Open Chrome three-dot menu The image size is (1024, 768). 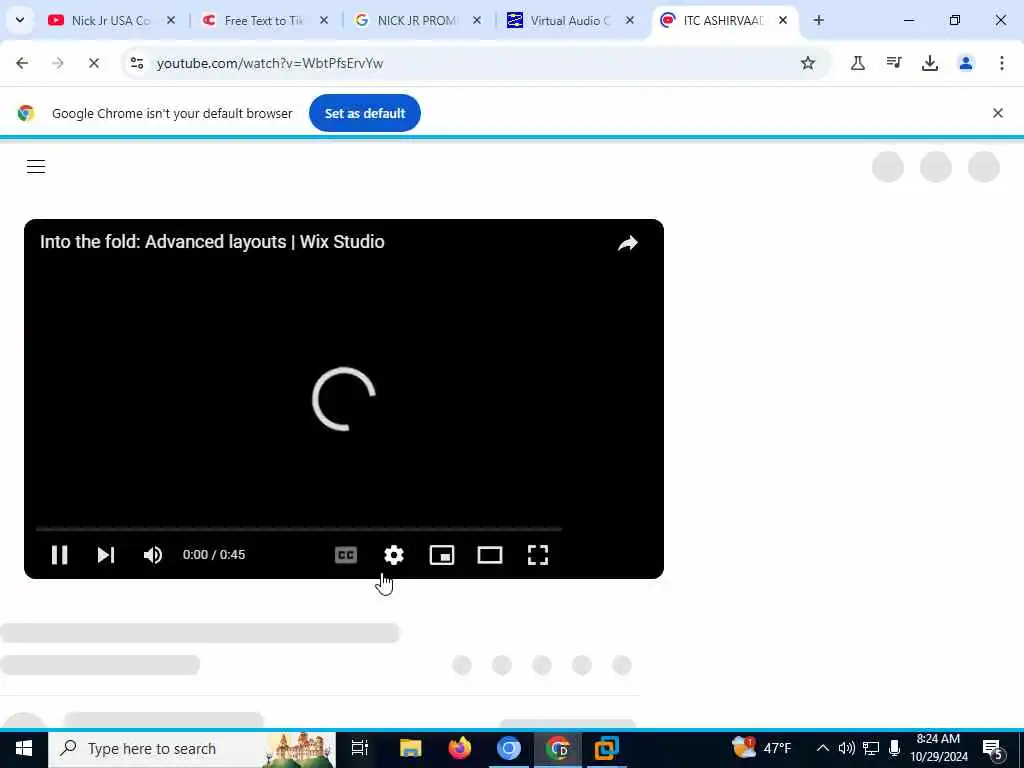tap(1001, 63)
